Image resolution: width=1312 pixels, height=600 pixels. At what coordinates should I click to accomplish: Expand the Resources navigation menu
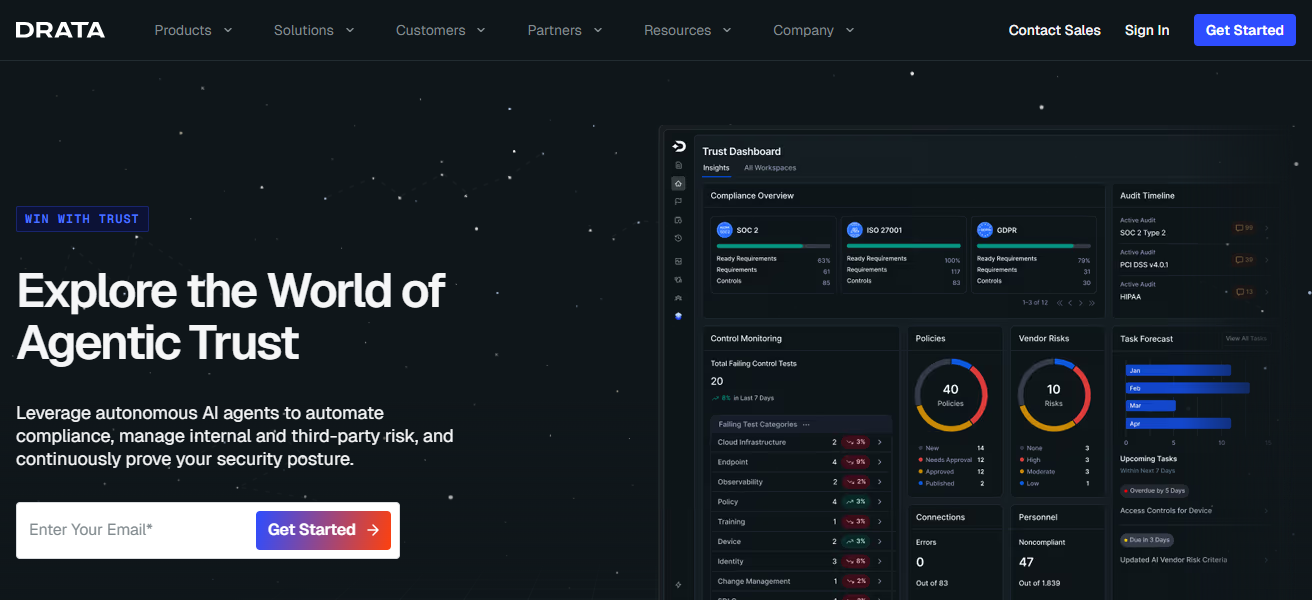(x=687, y=30)
